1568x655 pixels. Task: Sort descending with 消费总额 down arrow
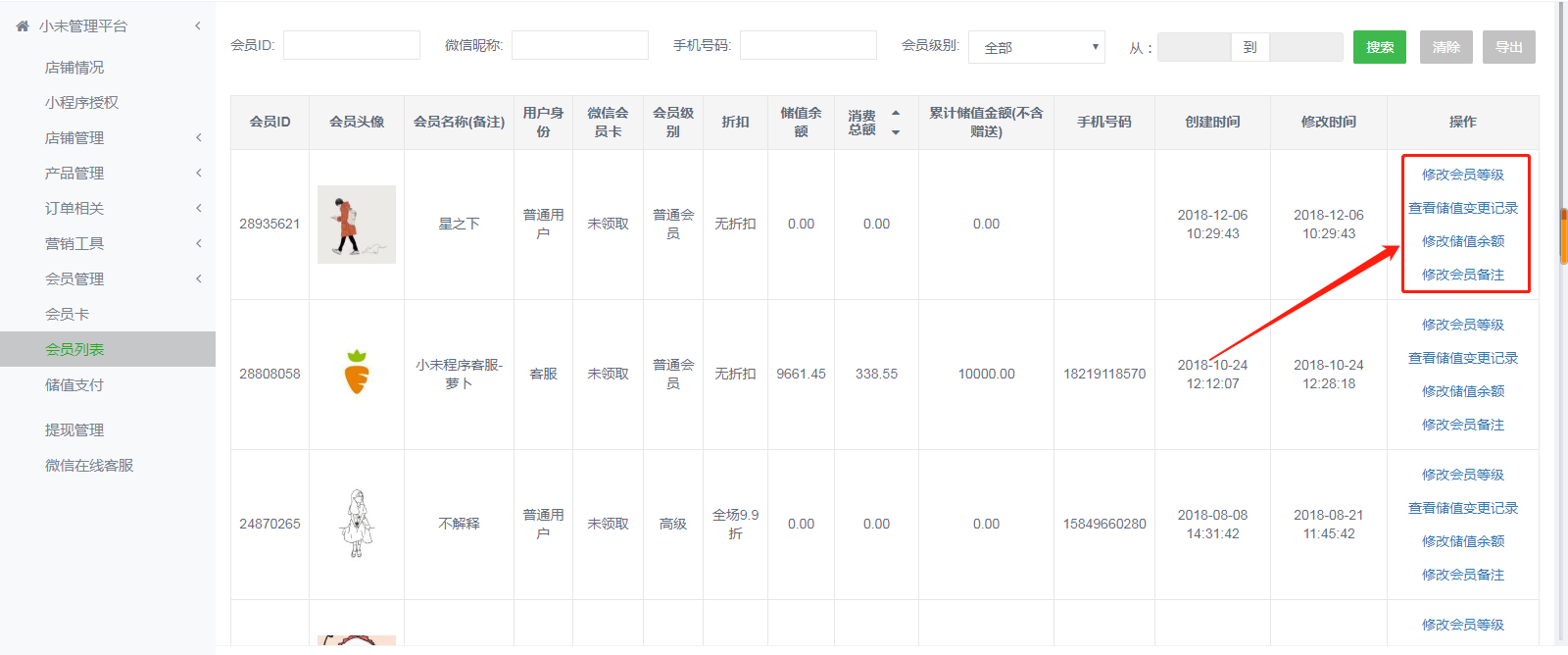(896, 132)
